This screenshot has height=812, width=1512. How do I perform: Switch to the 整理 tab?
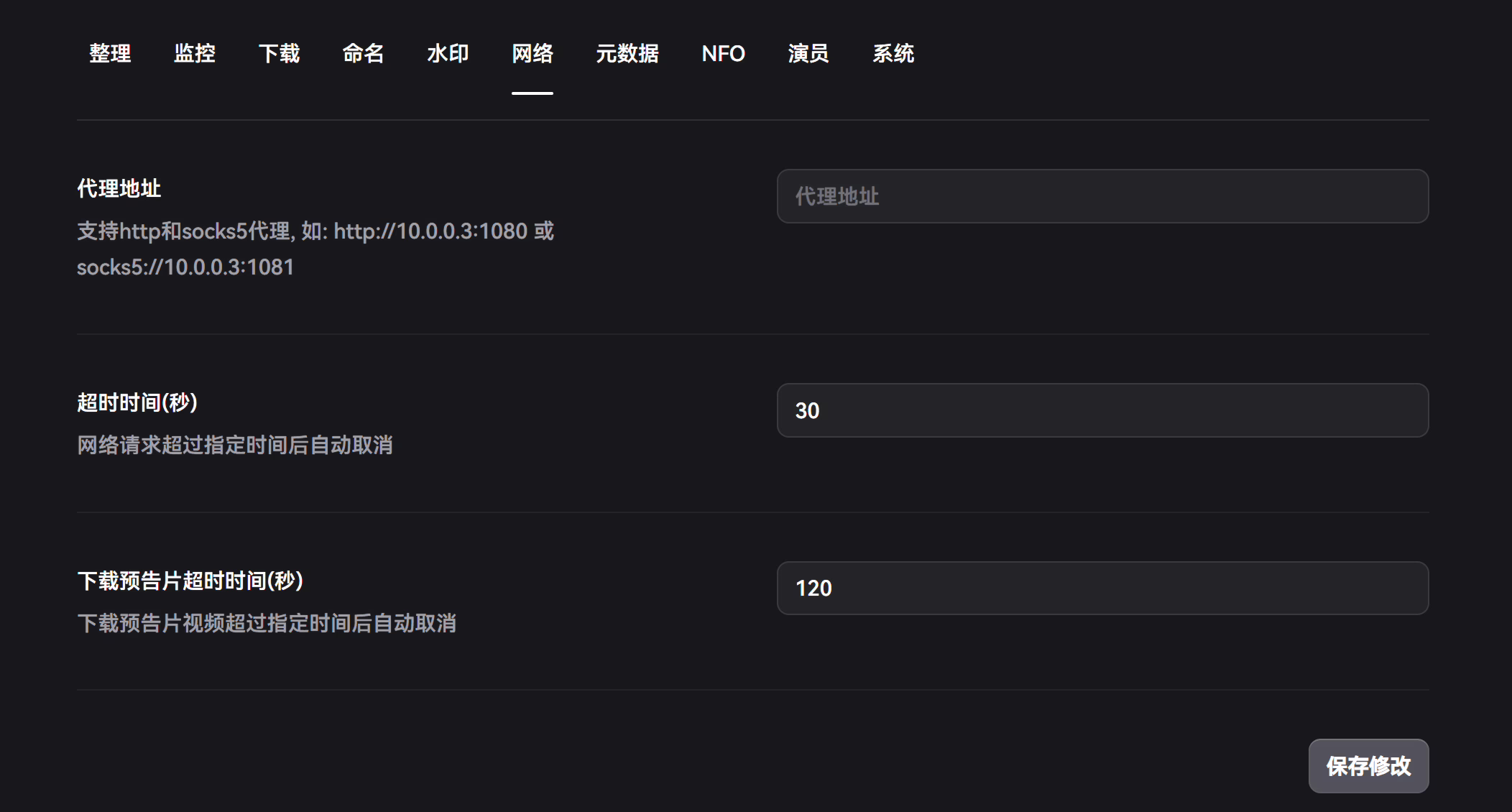(110, 53)
